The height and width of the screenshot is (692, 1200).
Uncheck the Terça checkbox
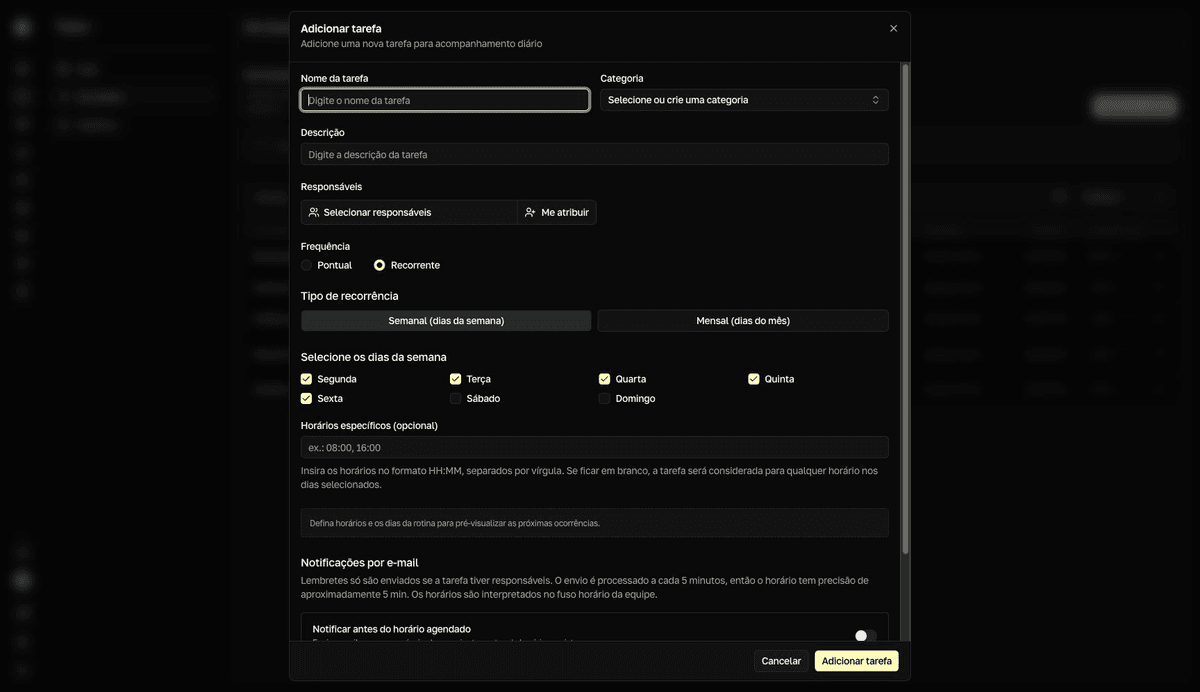point(456,379)
